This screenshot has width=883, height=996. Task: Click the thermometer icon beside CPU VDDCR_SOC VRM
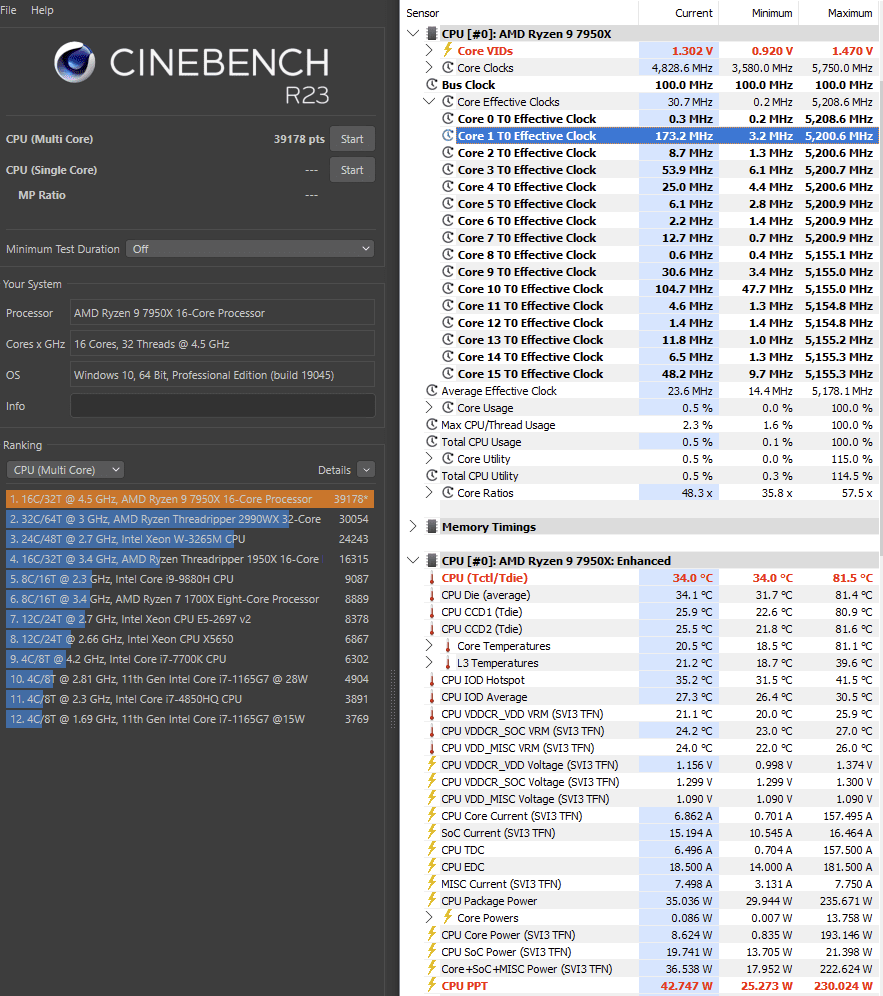[x=432, y=730]
